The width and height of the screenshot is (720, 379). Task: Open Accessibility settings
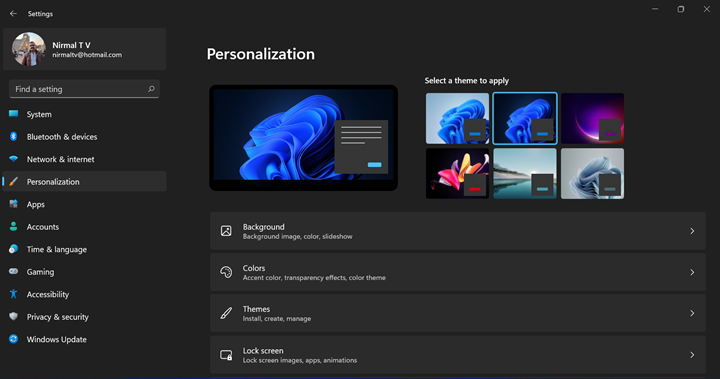84,294
